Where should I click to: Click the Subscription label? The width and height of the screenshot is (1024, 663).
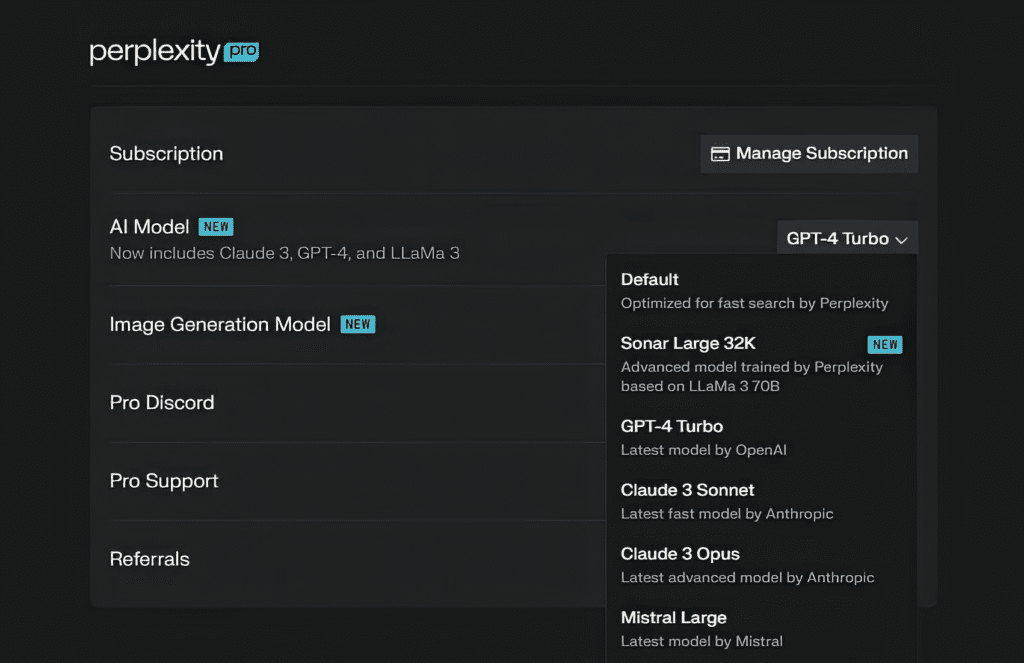point(167,154)
